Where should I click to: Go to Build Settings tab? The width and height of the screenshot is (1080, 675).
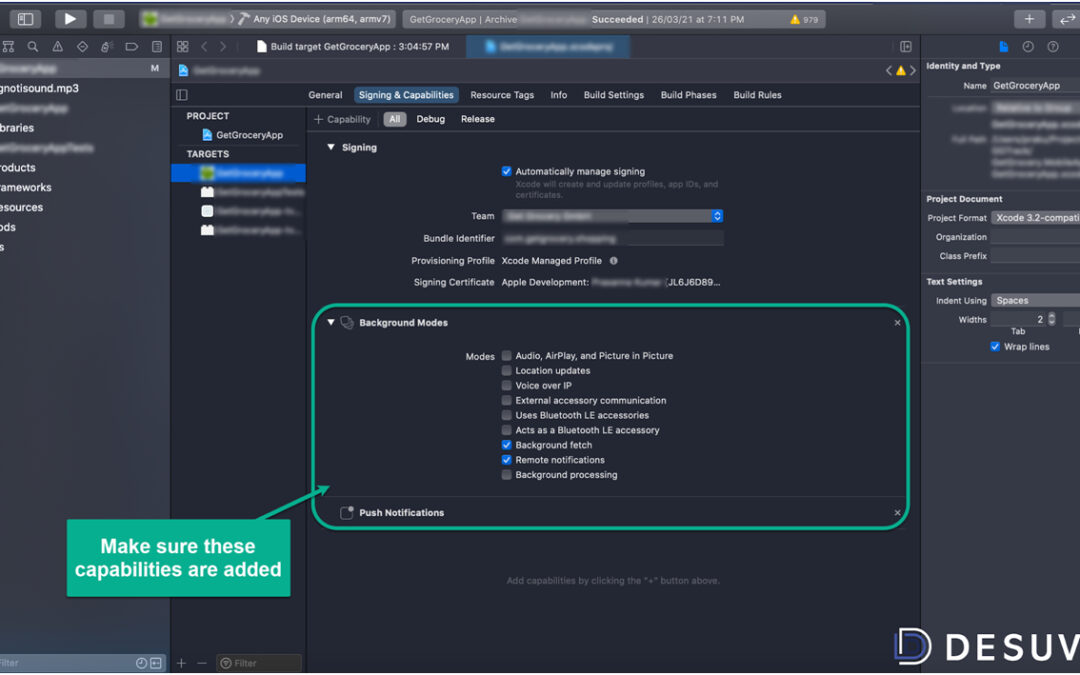click(x=614, y=95)
